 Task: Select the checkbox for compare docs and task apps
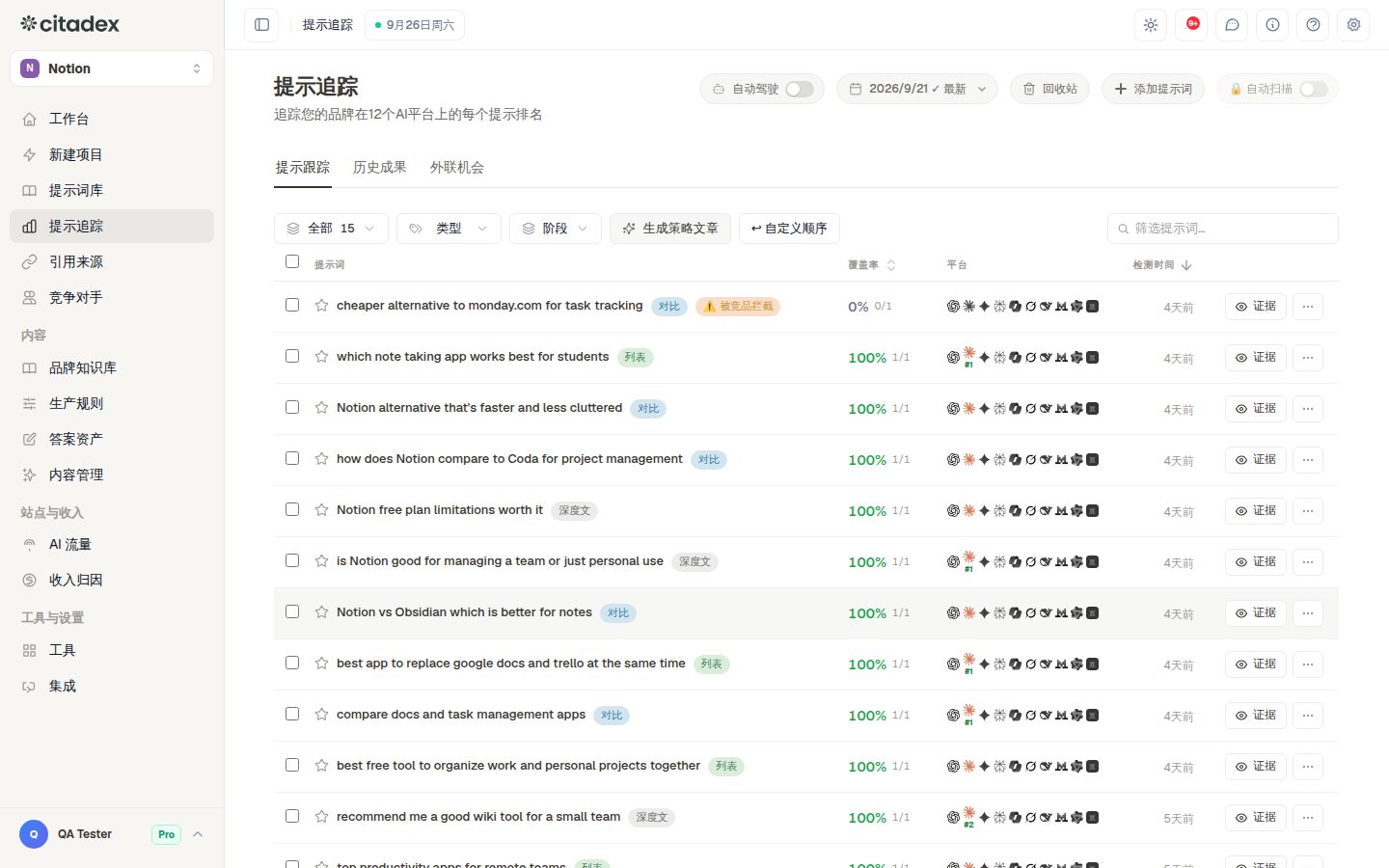(x=292, y=714)
